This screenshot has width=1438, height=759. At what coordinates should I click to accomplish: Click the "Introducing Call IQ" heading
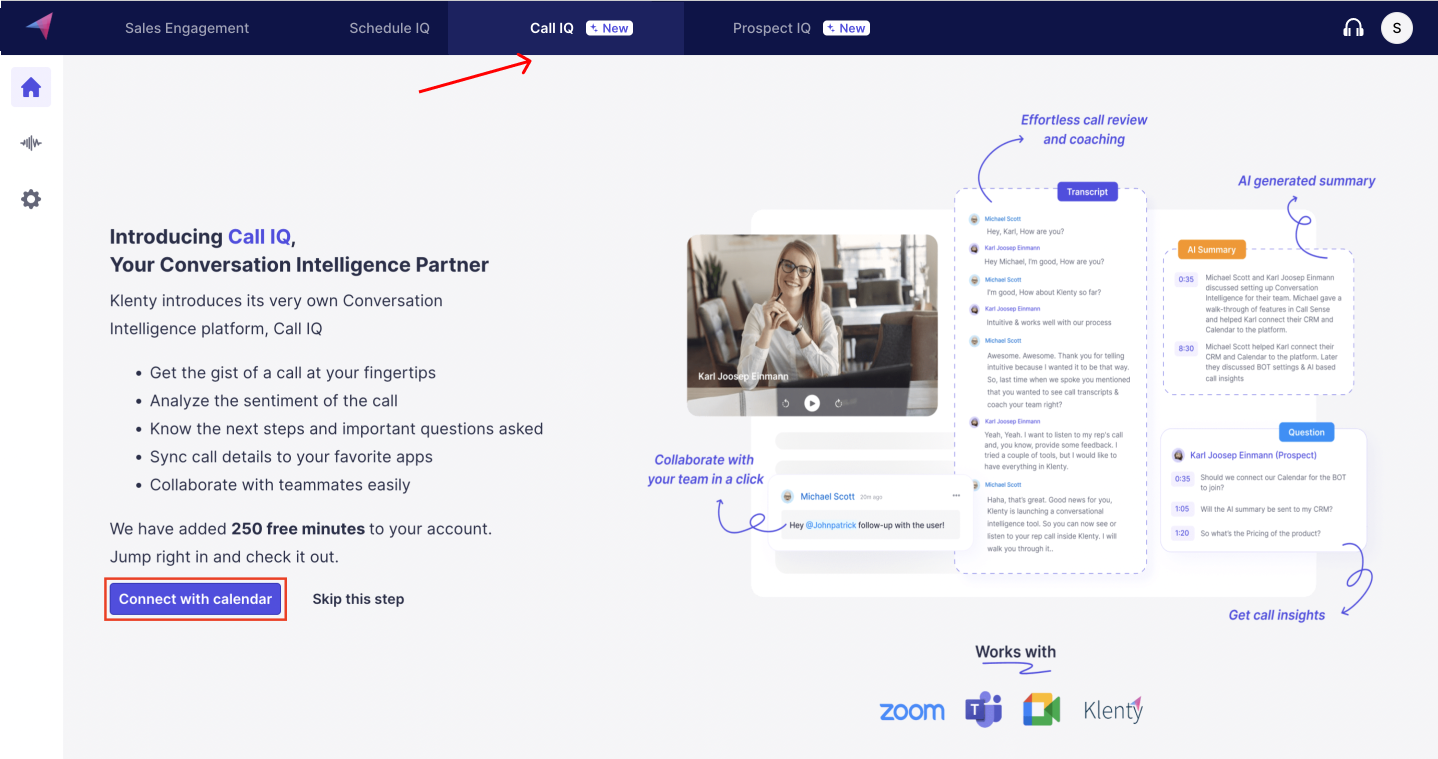[x=203, y=237]
